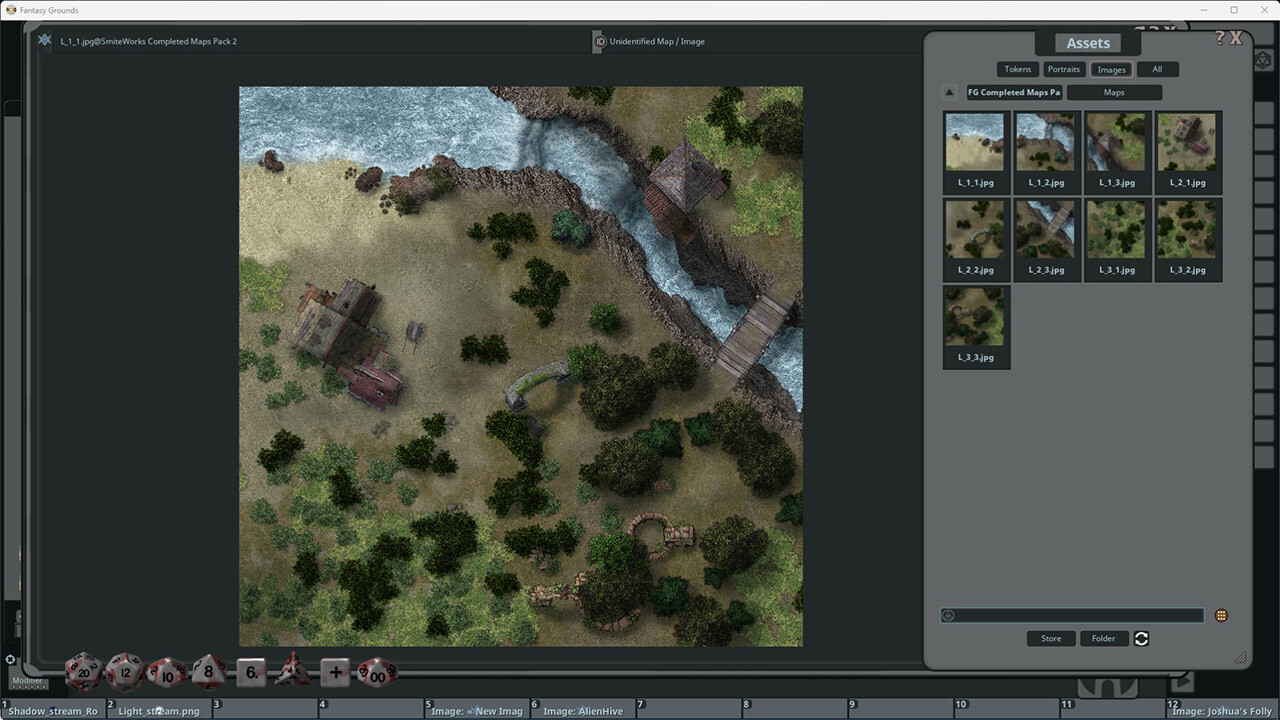Roll the d12 die

point(124,672)
